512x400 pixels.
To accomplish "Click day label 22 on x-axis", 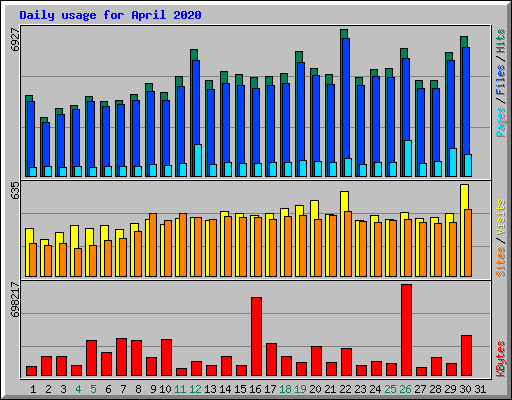I will tap(345, 389).
